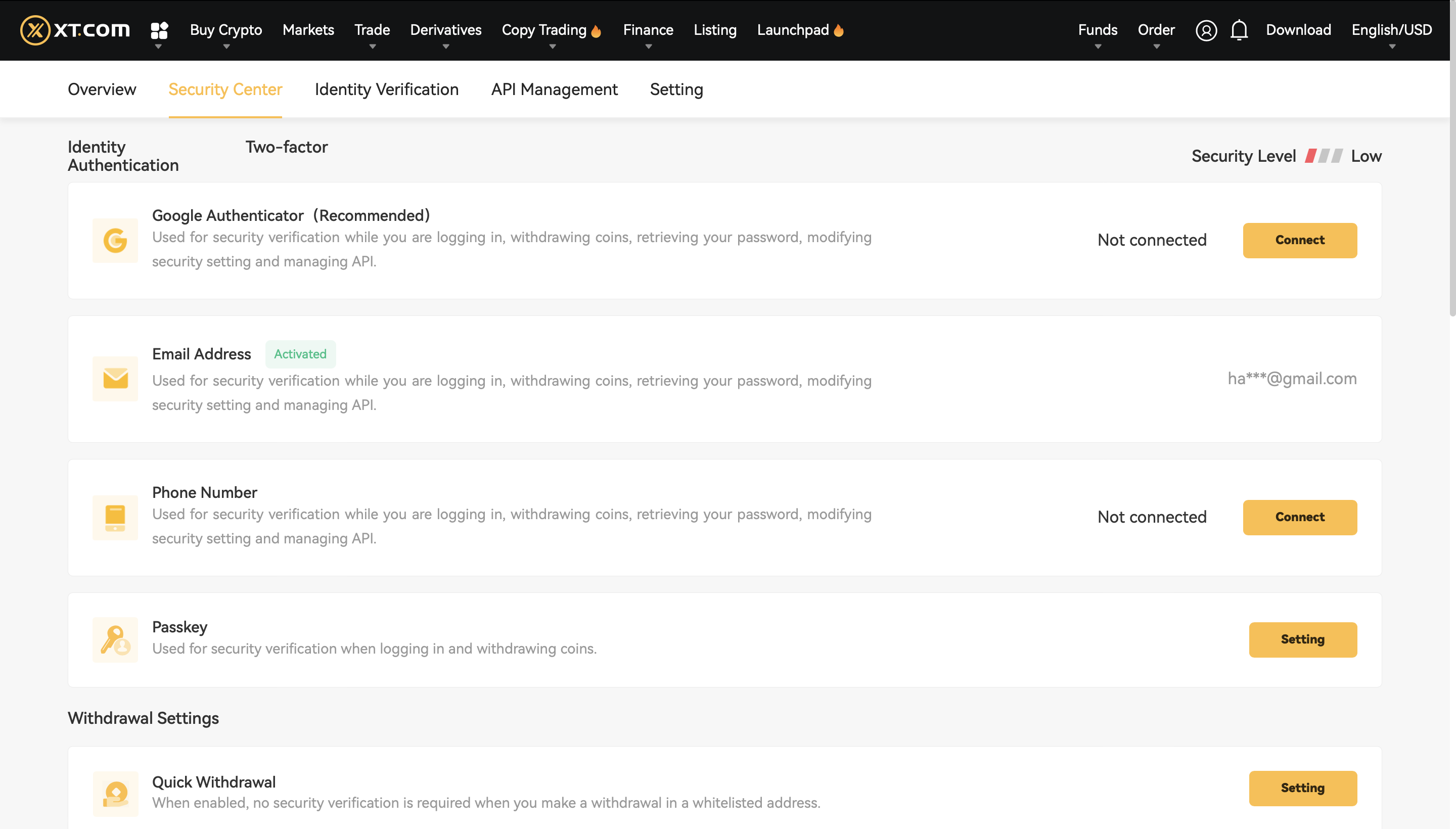The width and height of the screenshot is (1456, 829).
Task: Click Connect for Phone Number
Action: coord(1299,517)
